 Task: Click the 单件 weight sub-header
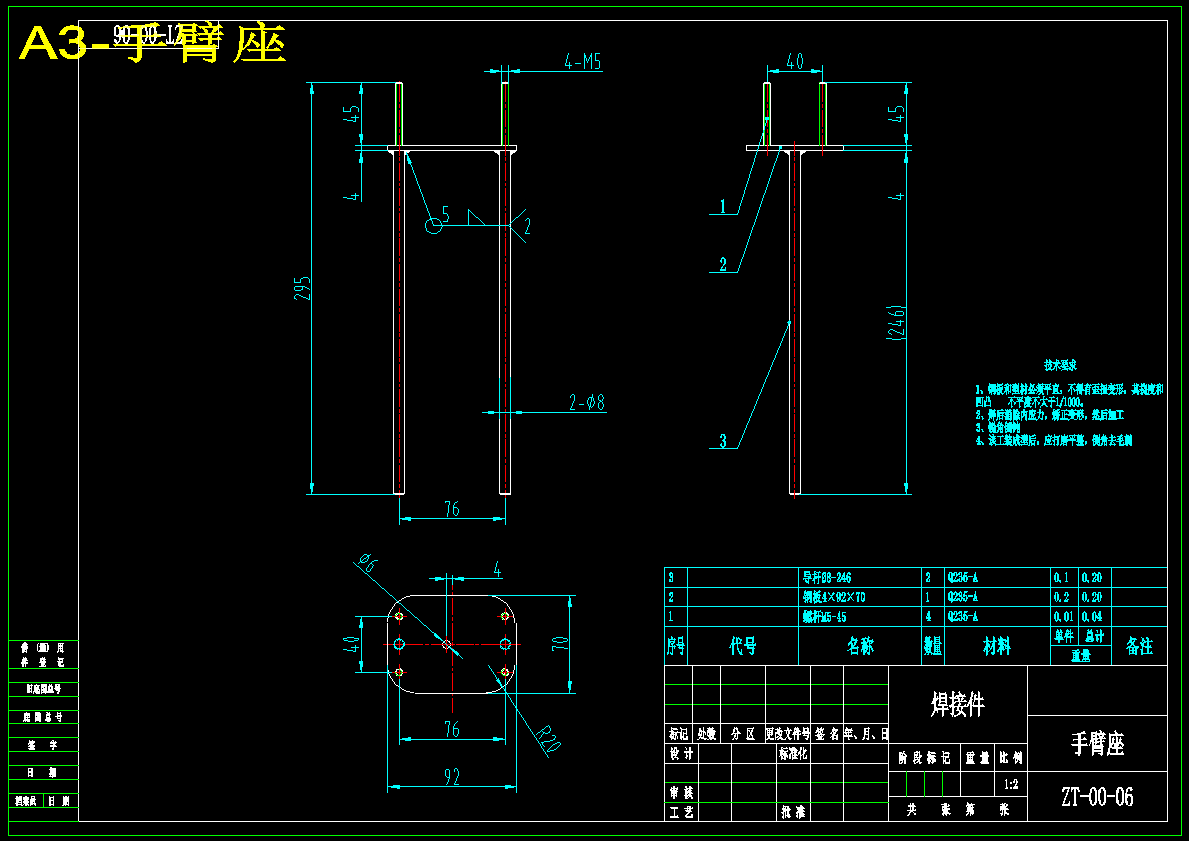coord(1065,635)
